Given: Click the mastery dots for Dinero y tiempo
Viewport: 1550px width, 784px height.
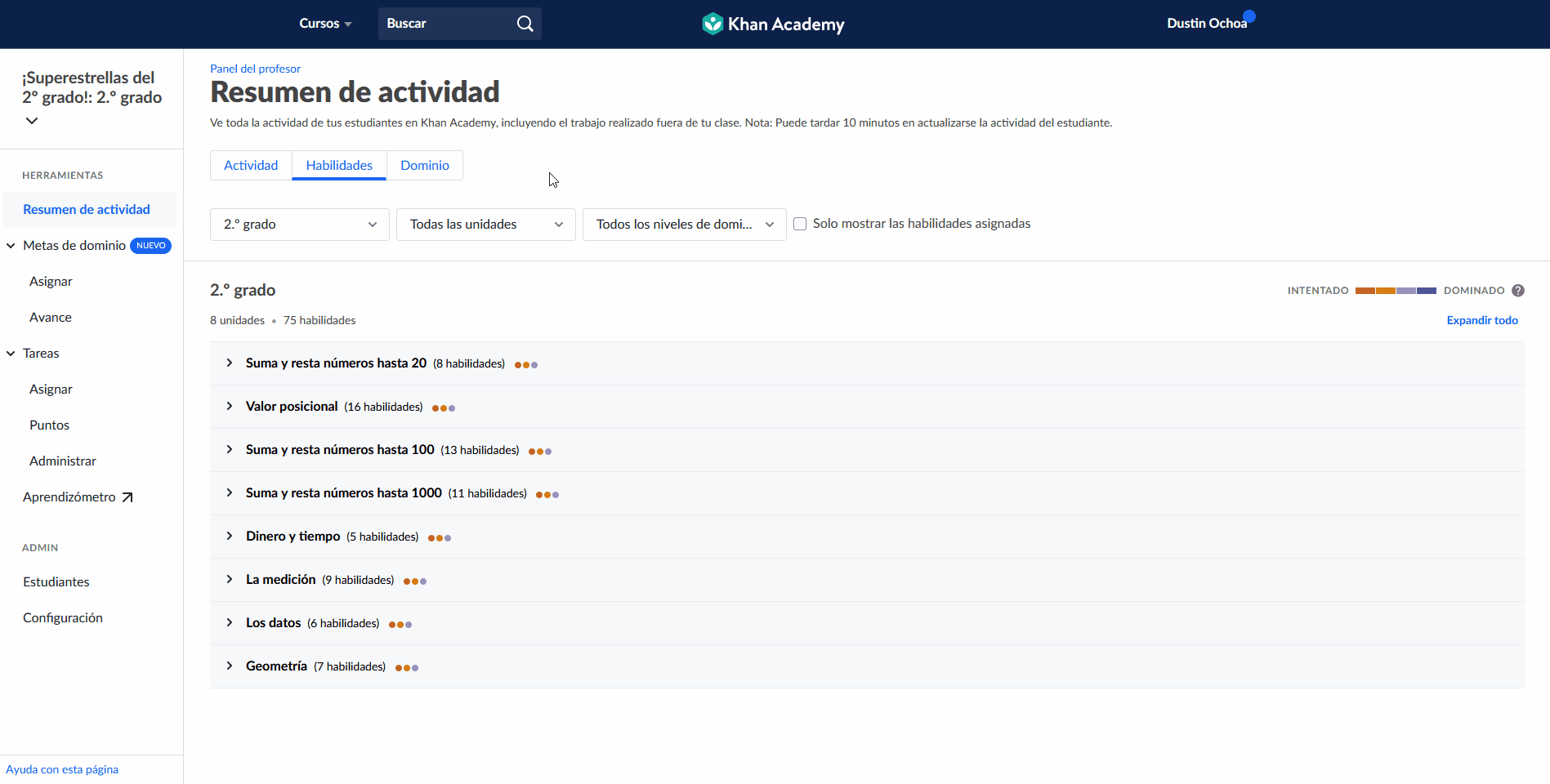Looking at the screenshot, I should [440, 538].
